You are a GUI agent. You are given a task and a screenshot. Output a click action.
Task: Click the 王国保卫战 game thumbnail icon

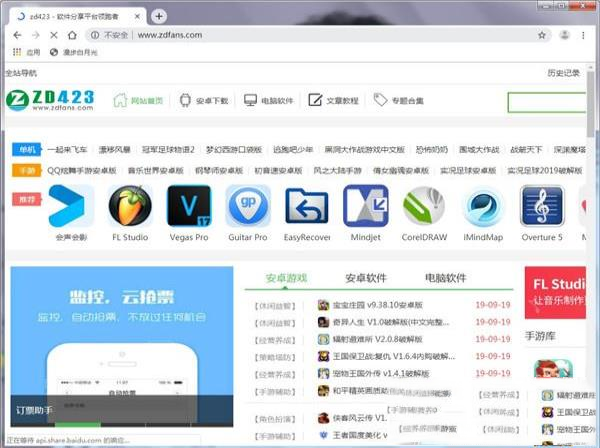click(323, 356)
